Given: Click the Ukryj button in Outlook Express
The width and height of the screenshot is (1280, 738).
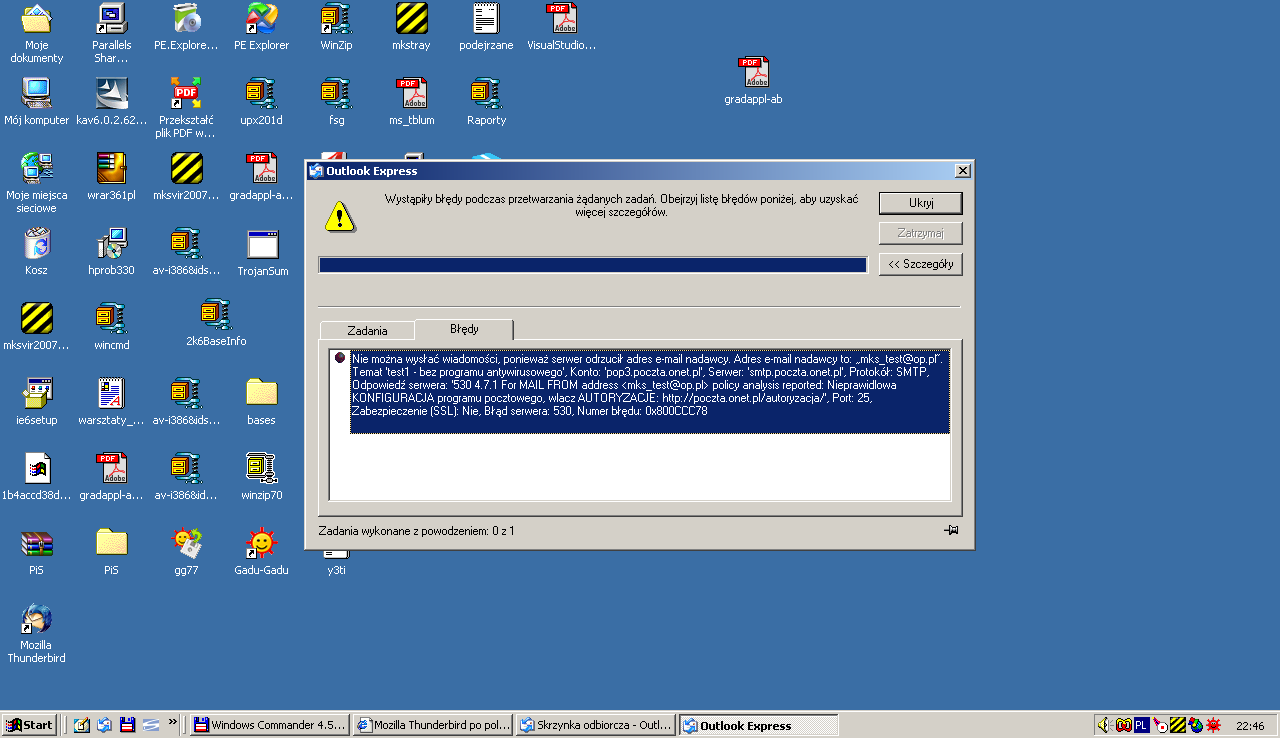Looking at the screenshot, I should click(920, 203).
